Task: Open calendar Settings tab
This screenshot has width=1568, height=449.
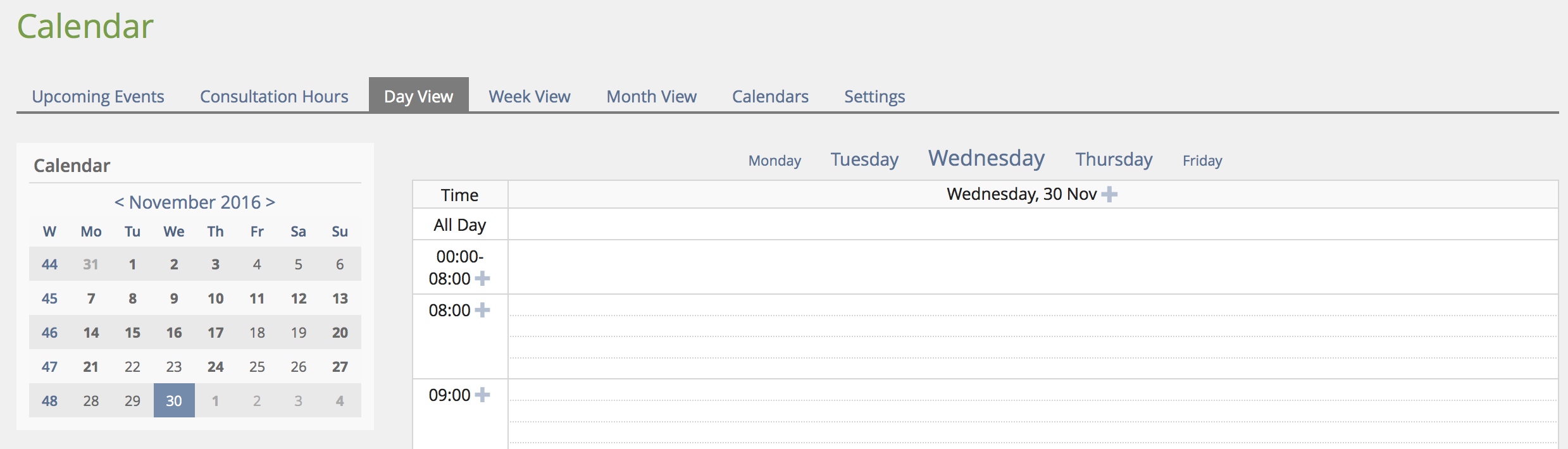Action: point(874,96)
